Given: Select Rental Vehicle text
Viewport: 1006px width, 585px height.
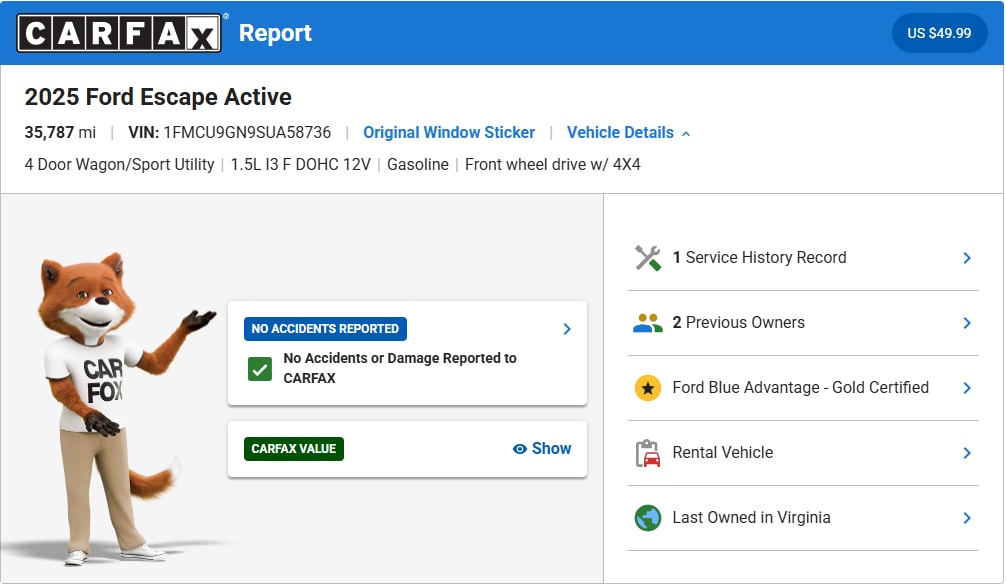Looking at the screenshot, I should pos(723,453).
